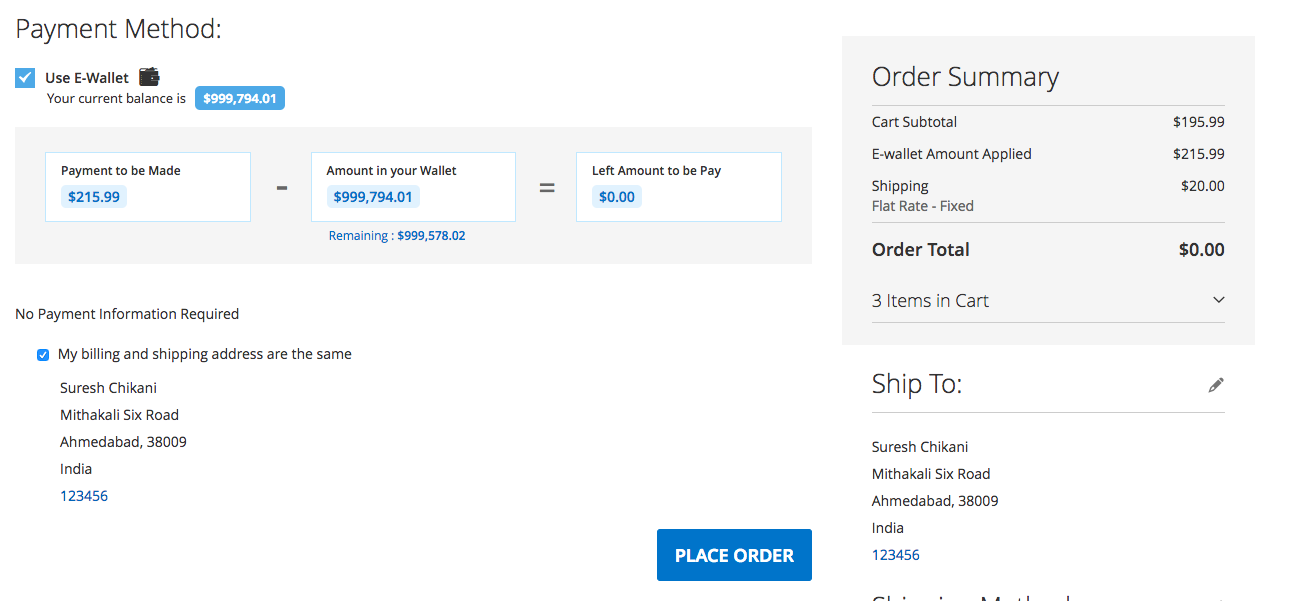This screenshot has width=1313, height=601.
Task: Click the Flat Rate - Fixed shipping text
Action: (x=923, y=206)
